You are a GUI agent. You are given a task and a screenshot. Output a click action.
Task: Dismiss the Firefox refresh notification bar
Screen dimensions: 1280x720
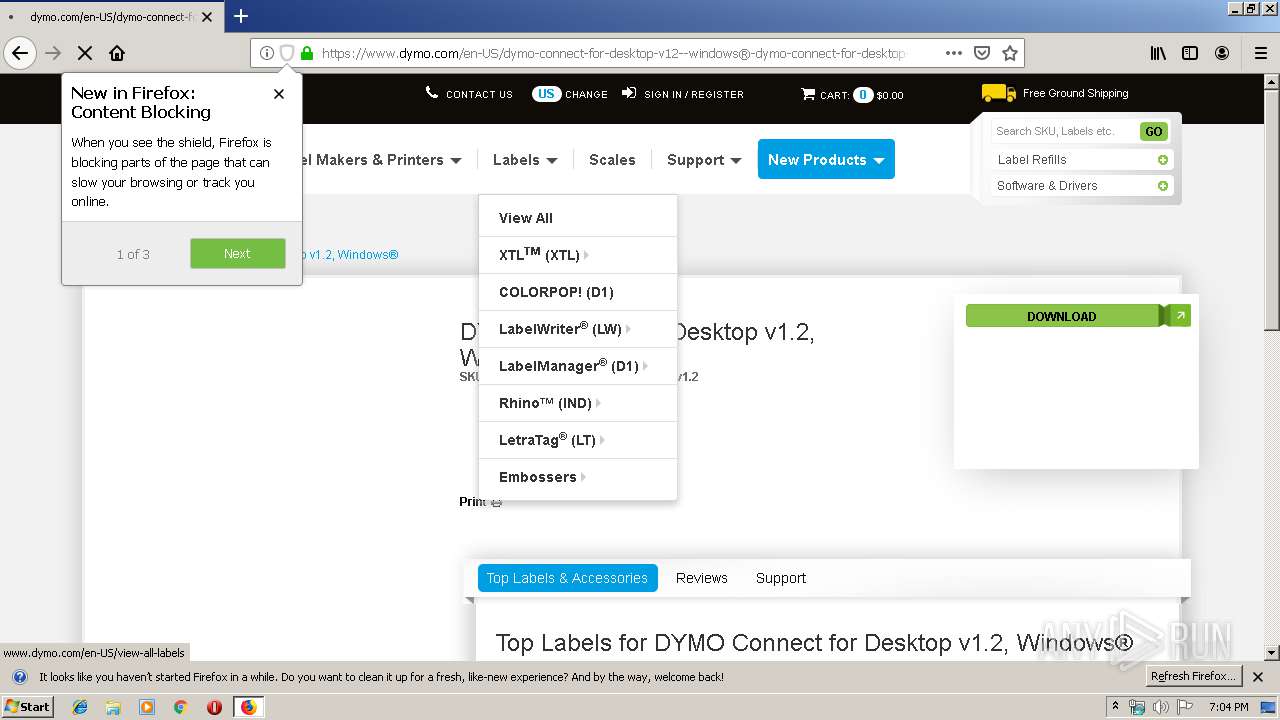[1258, 677]
